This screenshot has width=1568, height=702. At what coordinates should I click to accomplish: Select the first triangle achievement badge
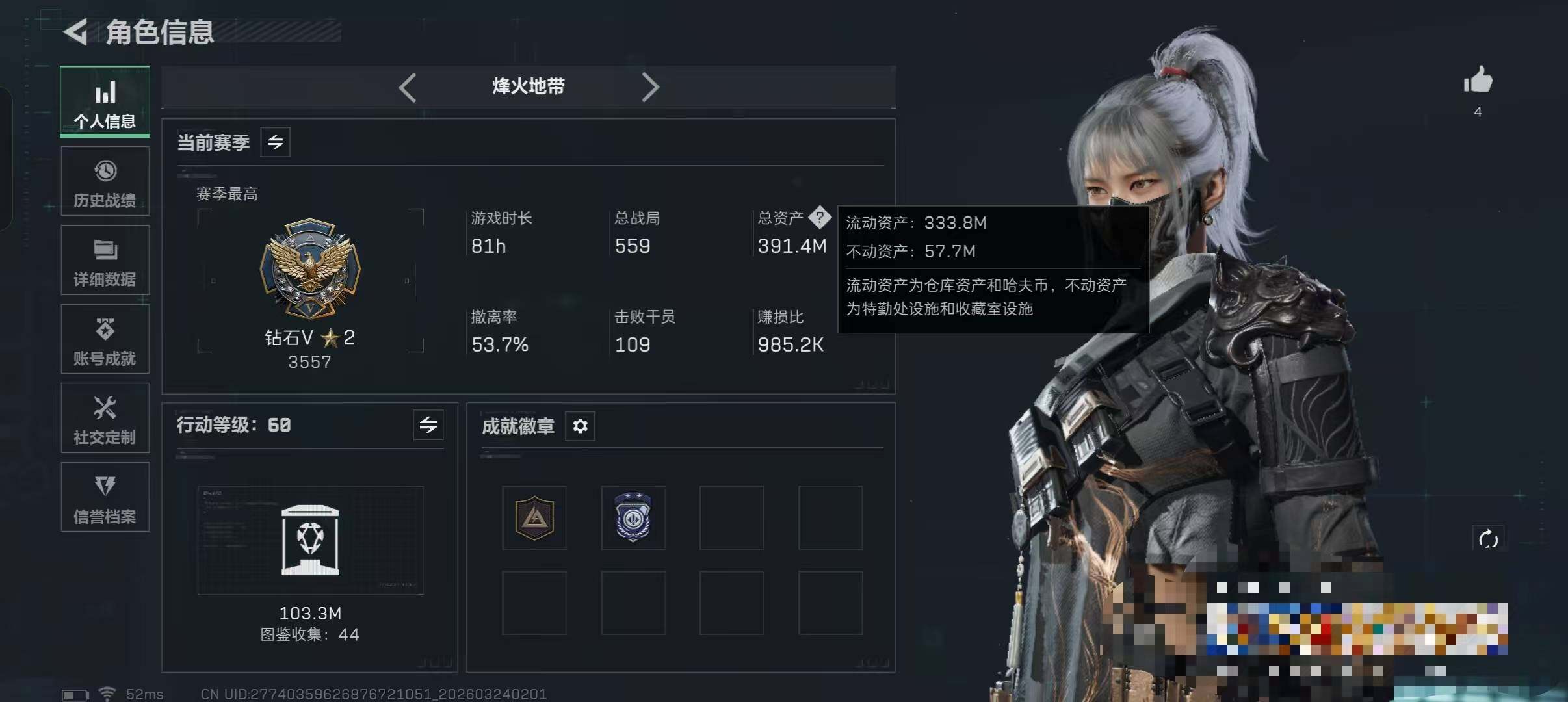point(534,518)
